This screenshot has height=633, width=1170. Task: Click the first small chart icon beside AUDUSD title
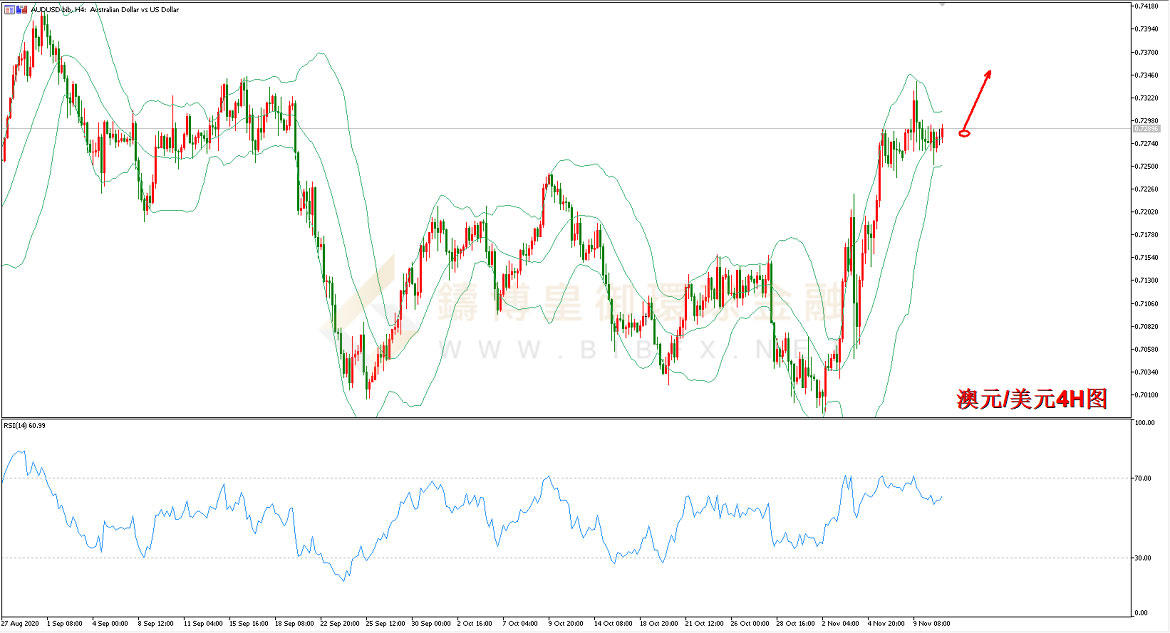(9, 10)
